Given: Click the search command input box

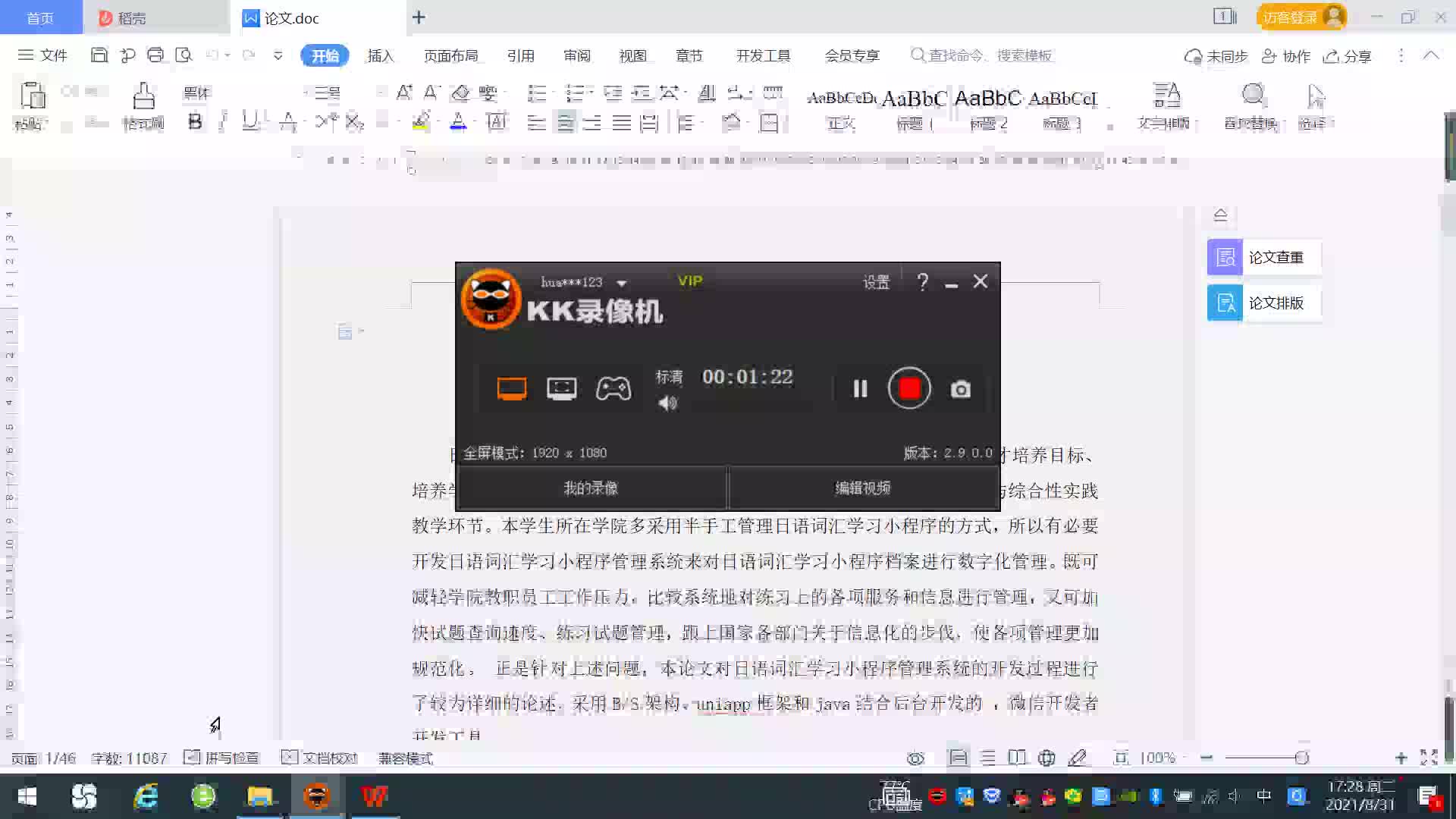Looking at the screenshot, I should coord(982,55).
